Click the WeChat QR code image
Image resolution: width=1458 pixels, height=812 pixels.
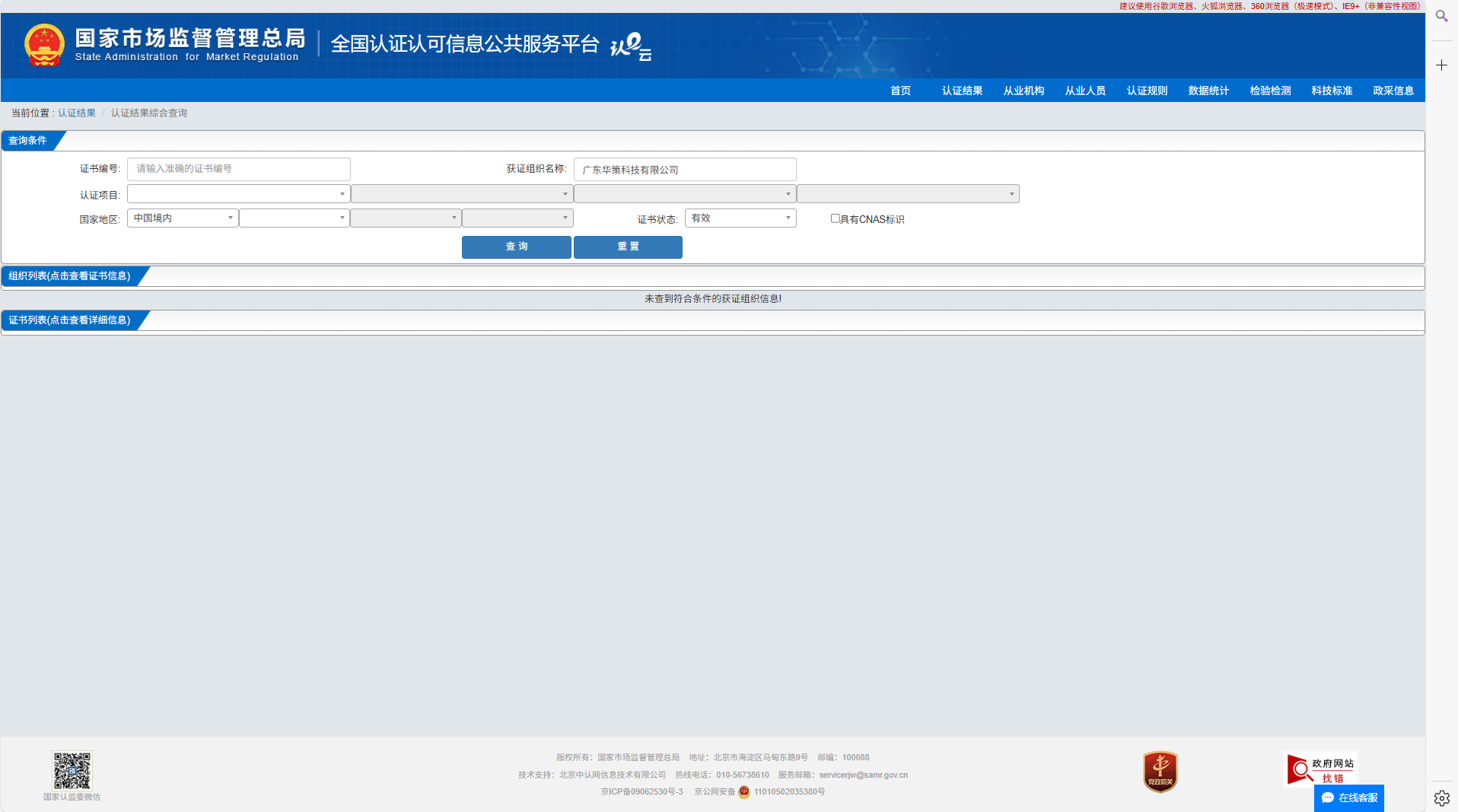72,770
